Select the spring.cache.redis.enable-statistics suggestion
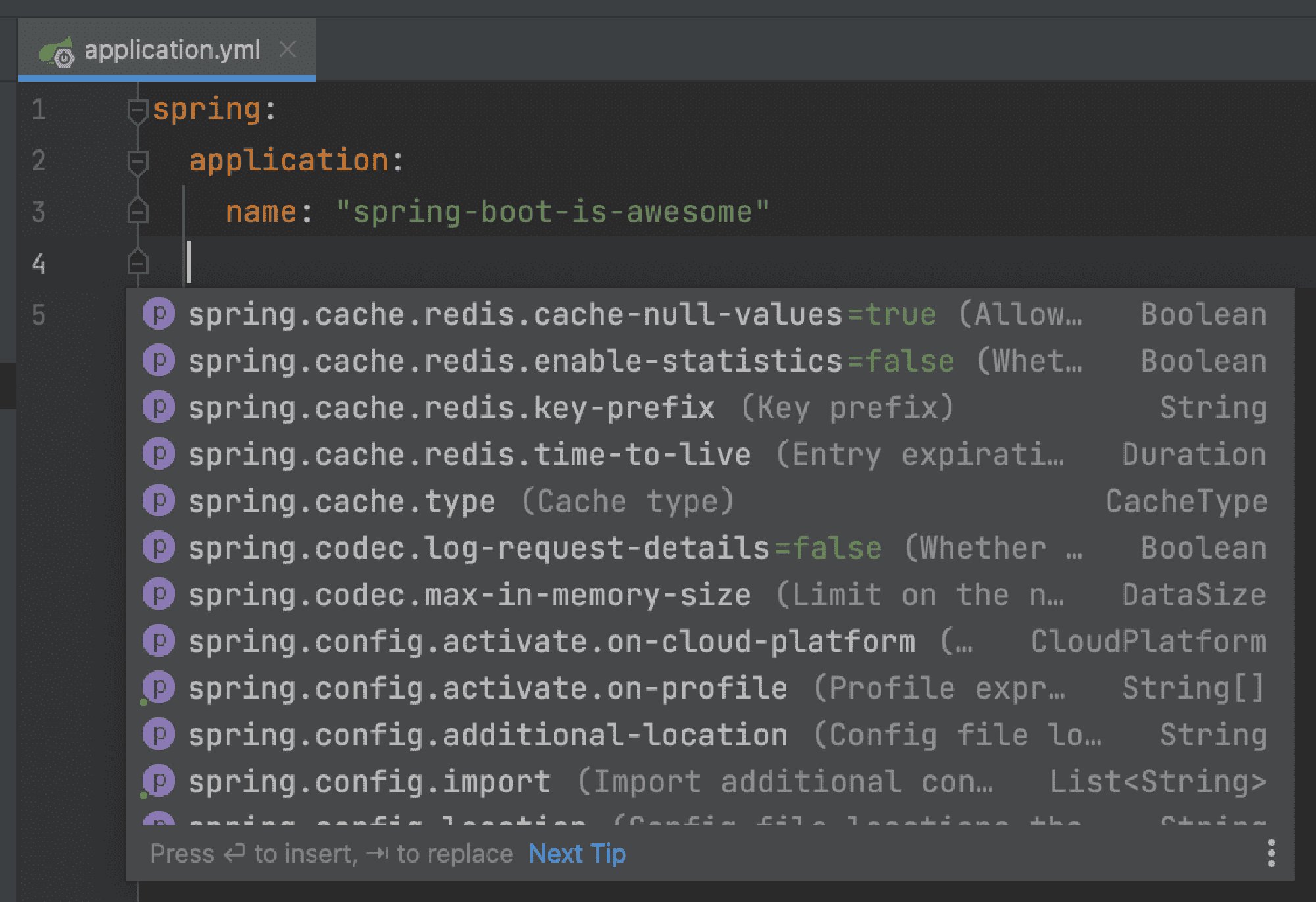Image resolution: width=1316 pixels, height=902 pixels. click(461, 361)
